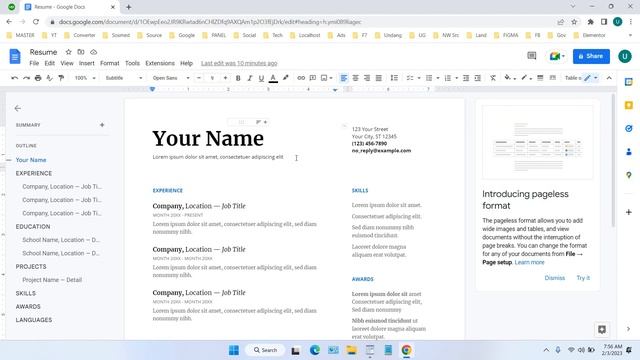This screenshot has width=640, height=360.
Task: Jump to EXPERIENCE in the outline
Action: click(34, 173)
